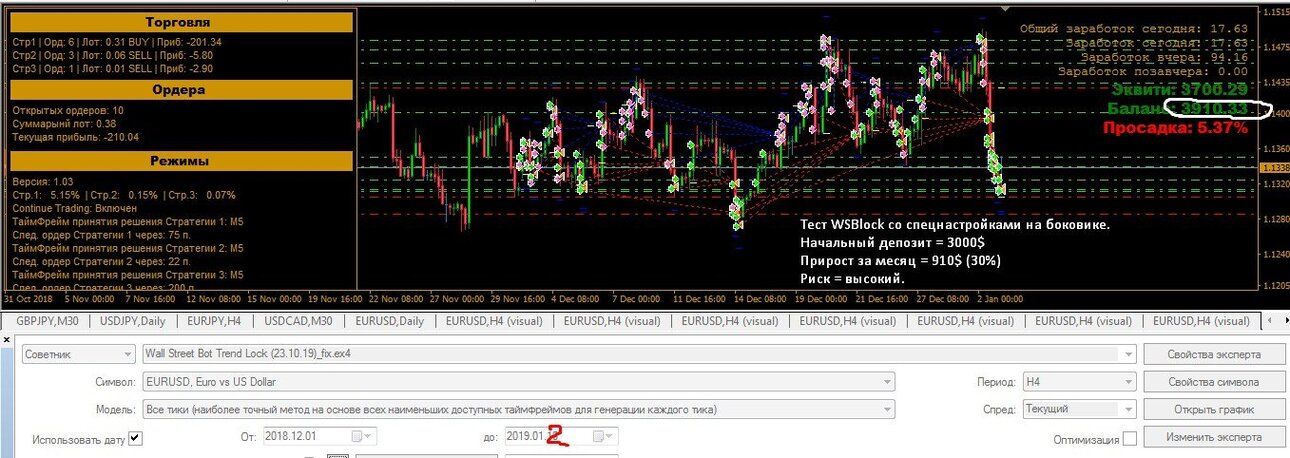Enable the Оптимизация checkbox
The image size is (1290, 458).
tap(1129, 439)
